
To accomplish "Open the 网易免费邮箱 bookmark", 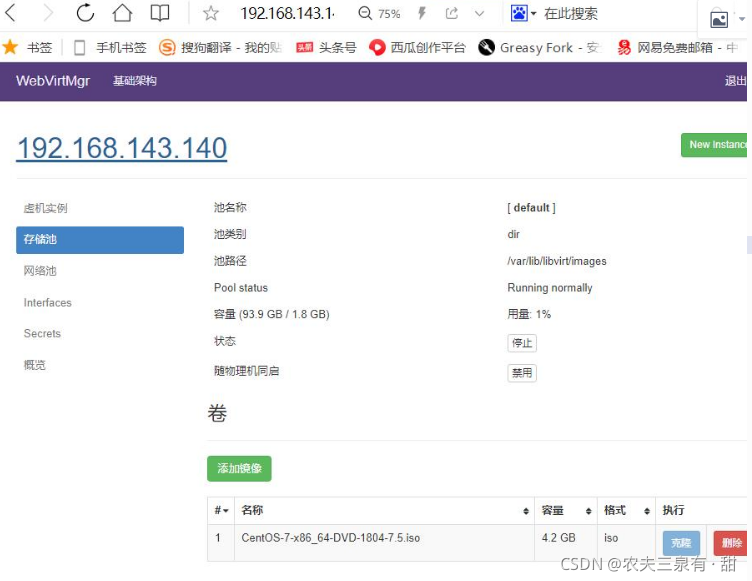I will click(x=677, y=47).
